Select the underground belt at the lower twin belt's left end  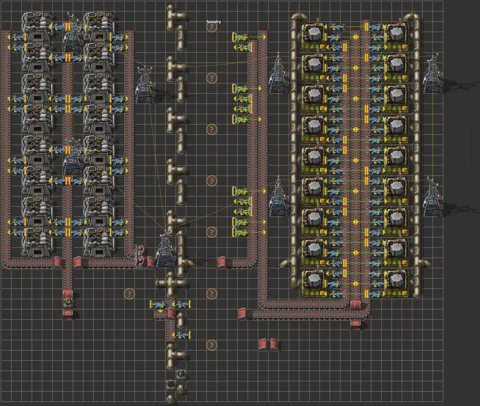(x=242, y=314)
